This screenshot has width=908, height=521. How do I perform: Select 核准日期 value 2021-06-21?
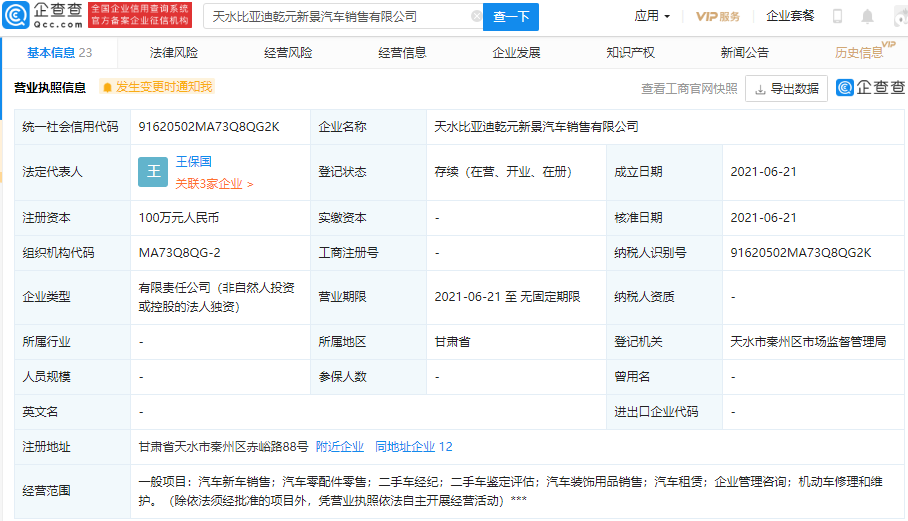tap(763, 218)
